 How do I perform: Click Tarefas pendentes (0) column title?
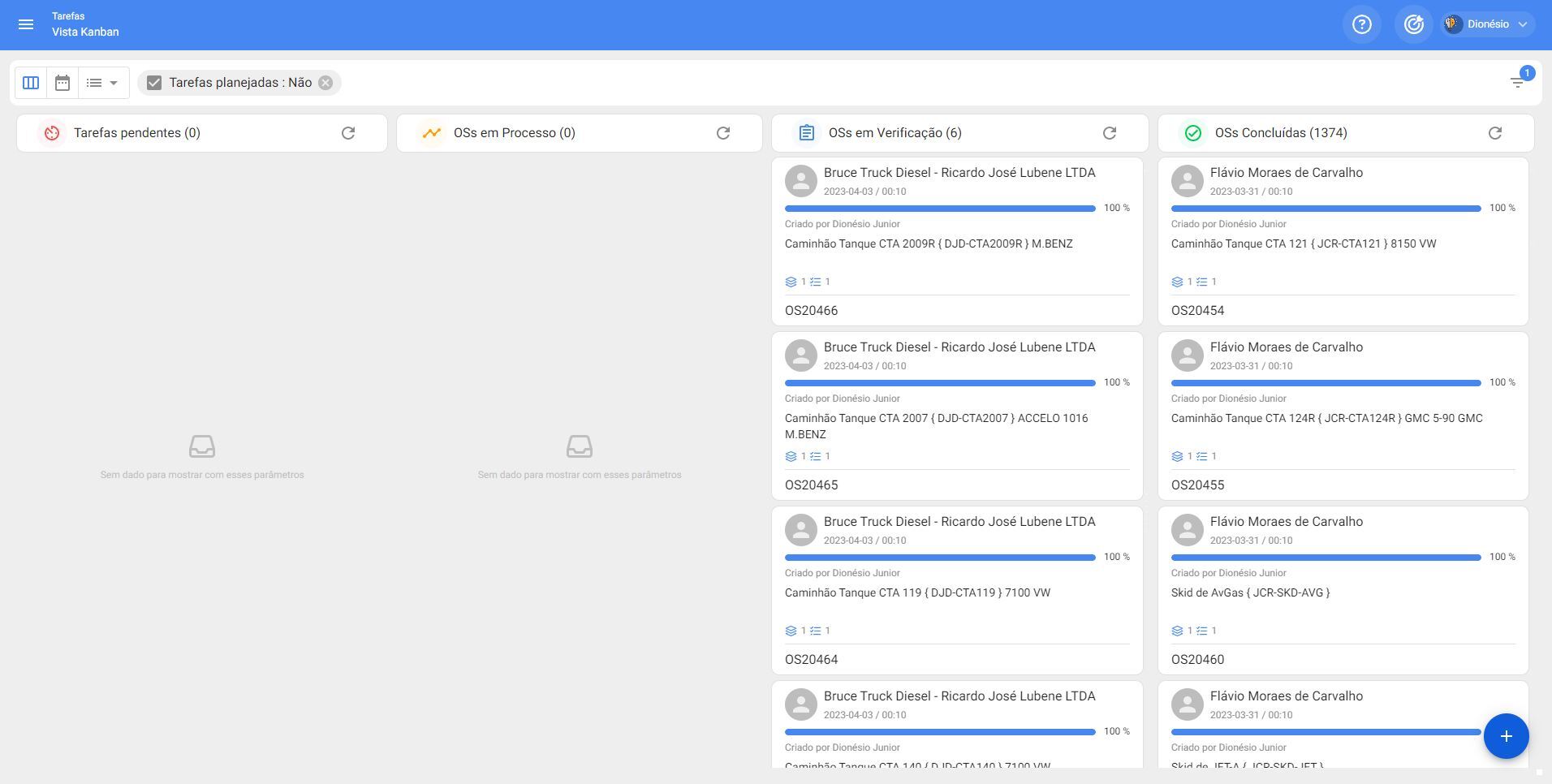(x=137, y=133)
